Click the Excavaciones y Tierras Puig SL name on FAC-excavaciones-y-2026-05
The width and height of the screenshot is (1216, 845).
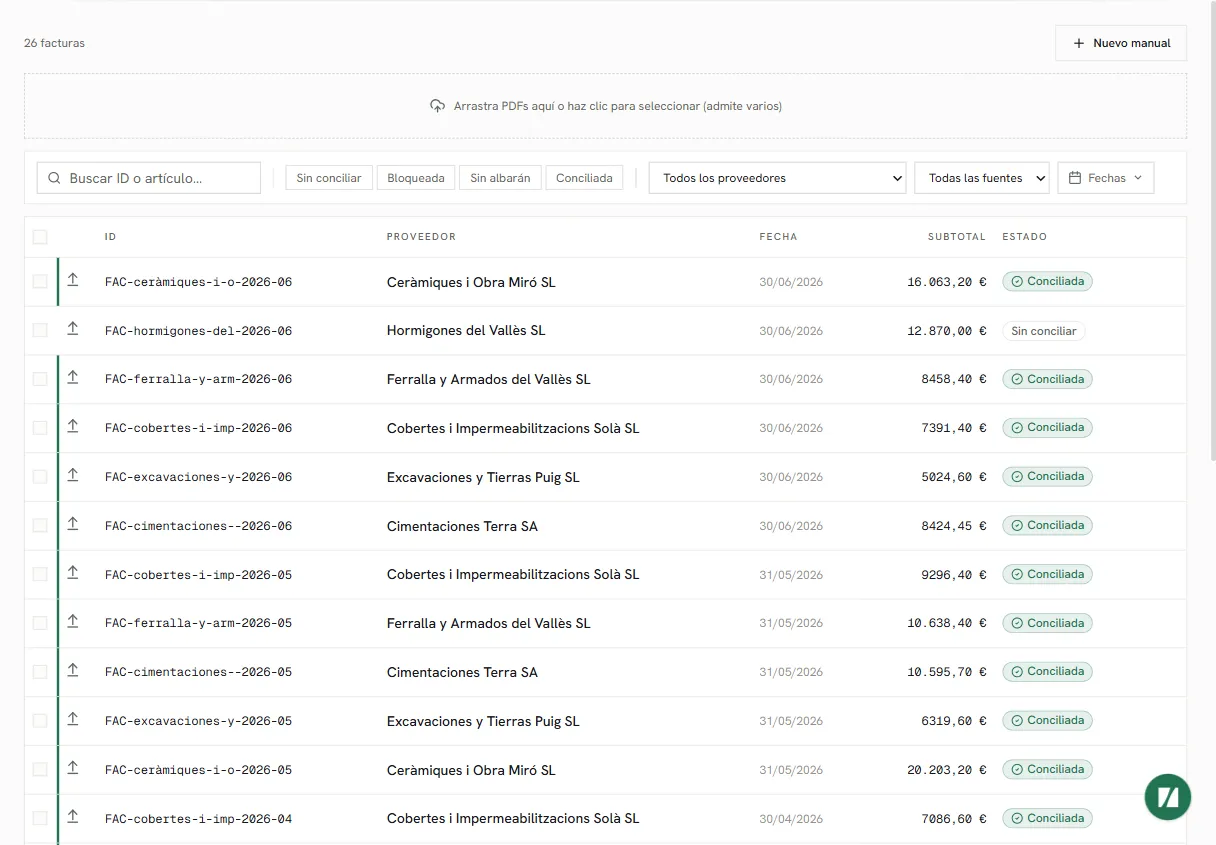(x=483, y=721)
